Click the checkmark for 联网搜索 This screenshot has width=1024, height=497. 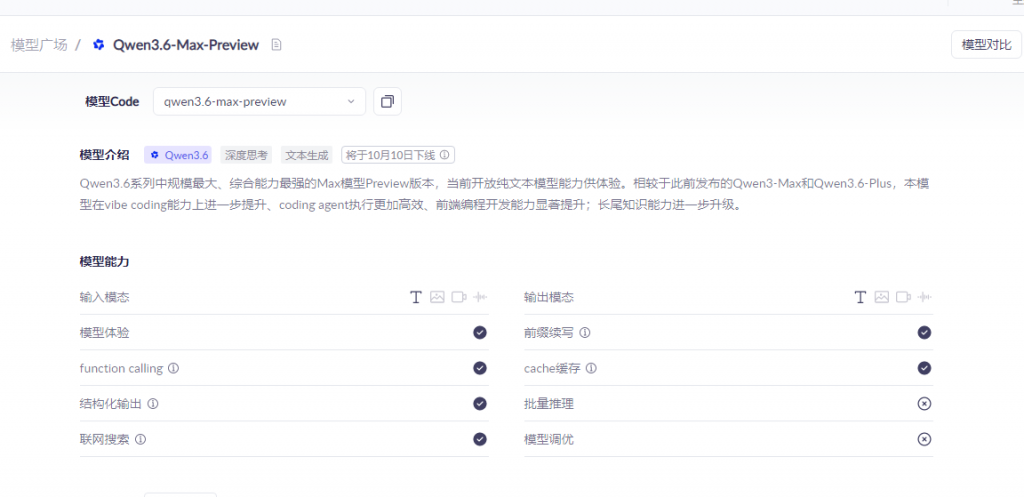click(x=480, y=439)
